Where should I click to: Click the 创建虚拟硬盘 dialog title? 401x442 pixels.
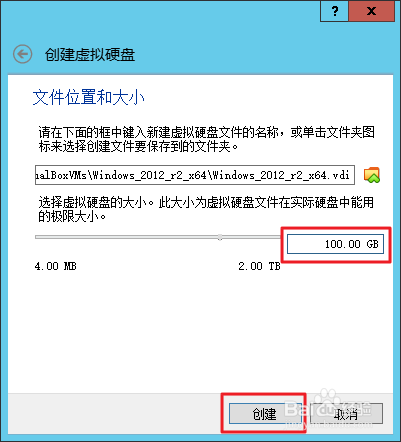[90, 55]
